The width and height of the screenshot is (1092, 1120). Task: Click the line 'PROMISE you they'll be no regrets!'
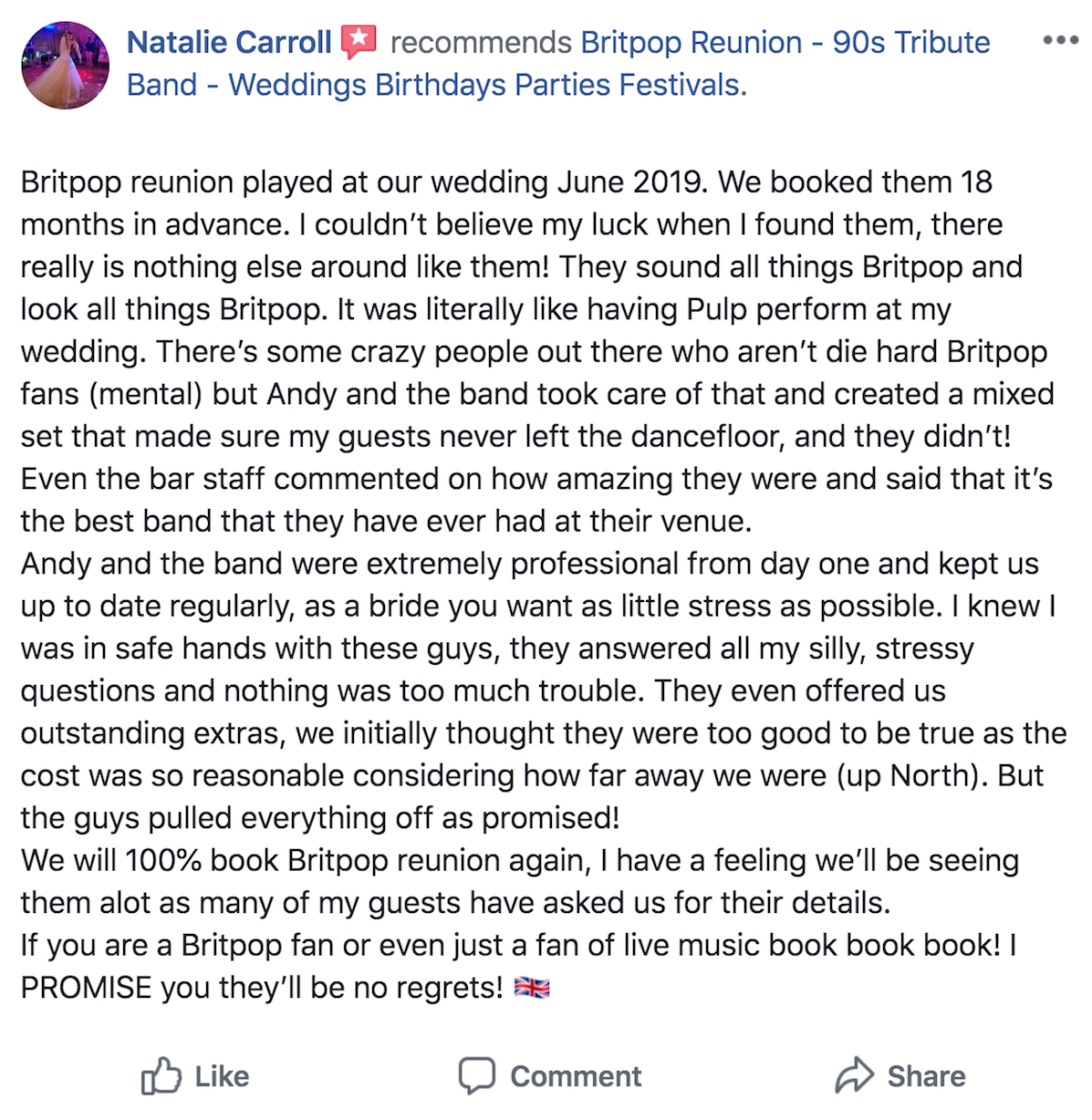(x=262, y=988)
